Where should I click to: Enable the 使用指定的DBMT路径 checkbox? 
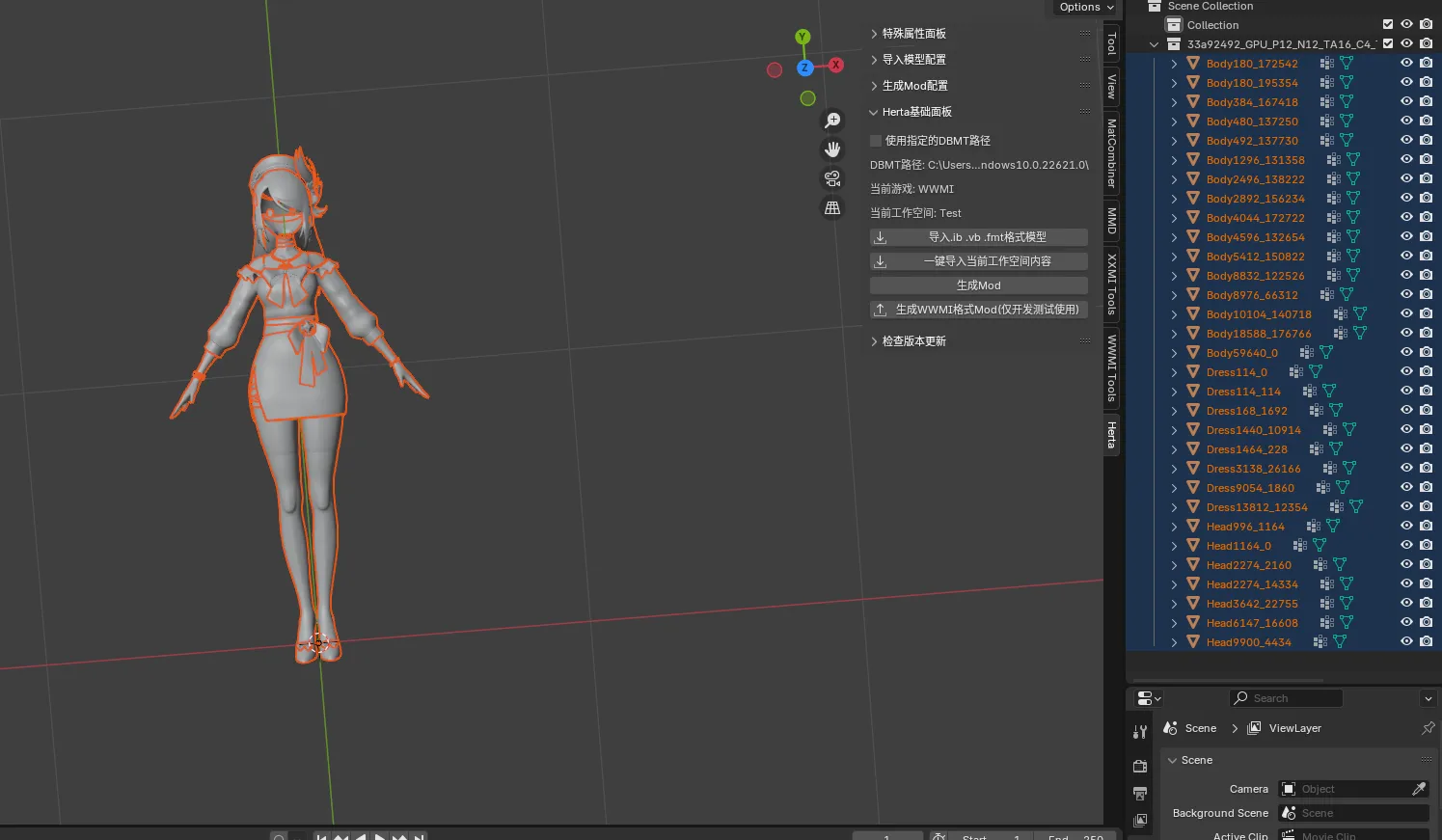(876, 141)
